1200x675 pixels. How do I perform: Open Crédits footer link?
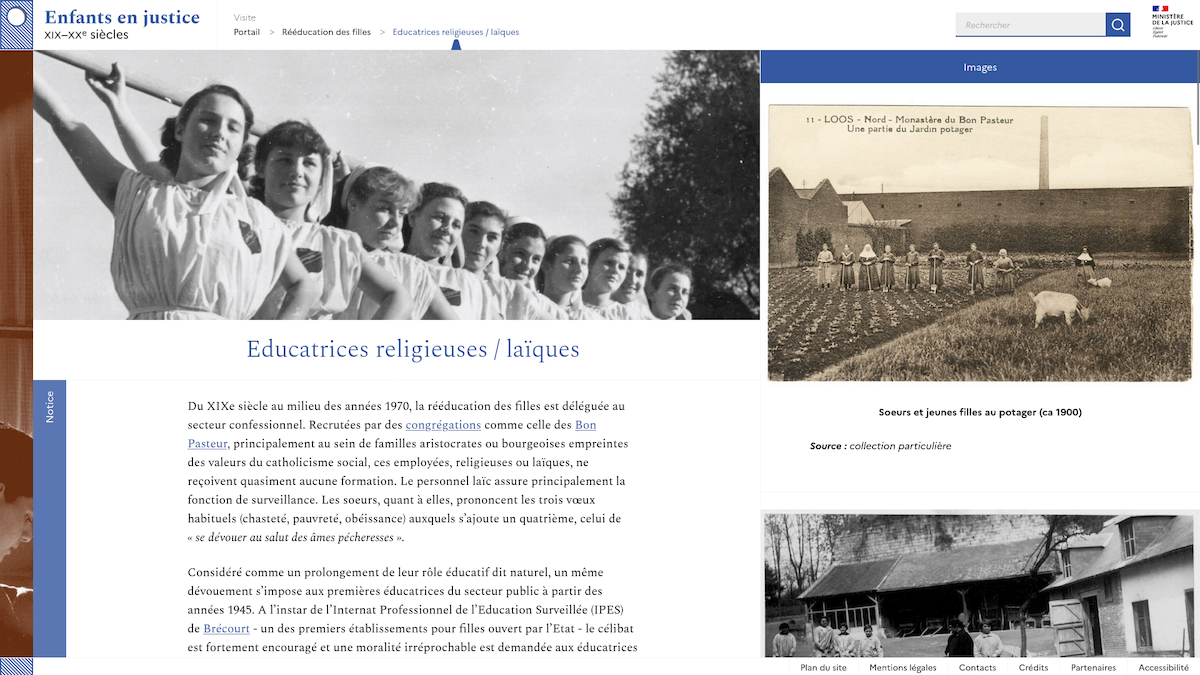1033,667
